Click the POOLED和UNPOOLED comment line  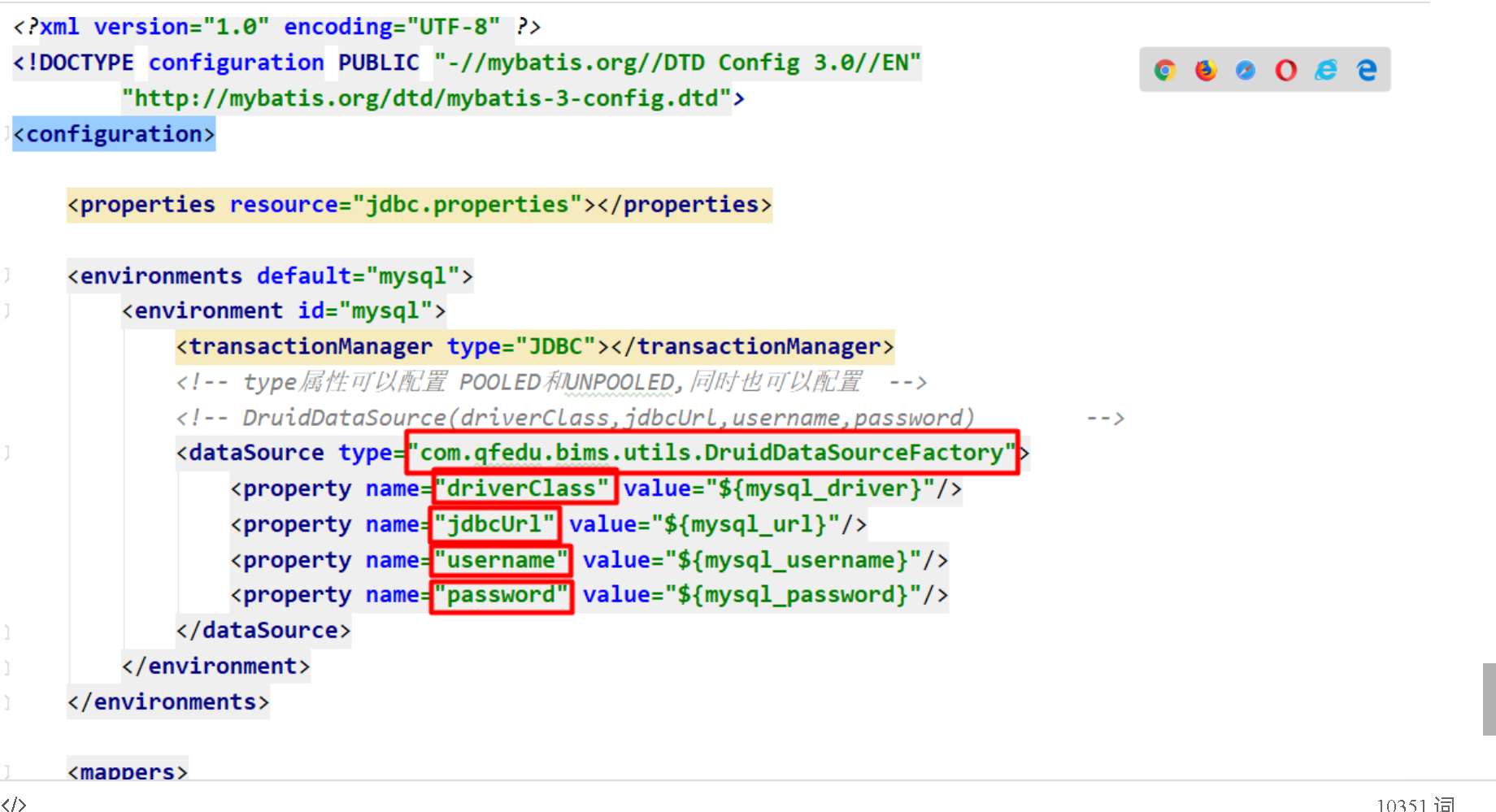(551, 382)
